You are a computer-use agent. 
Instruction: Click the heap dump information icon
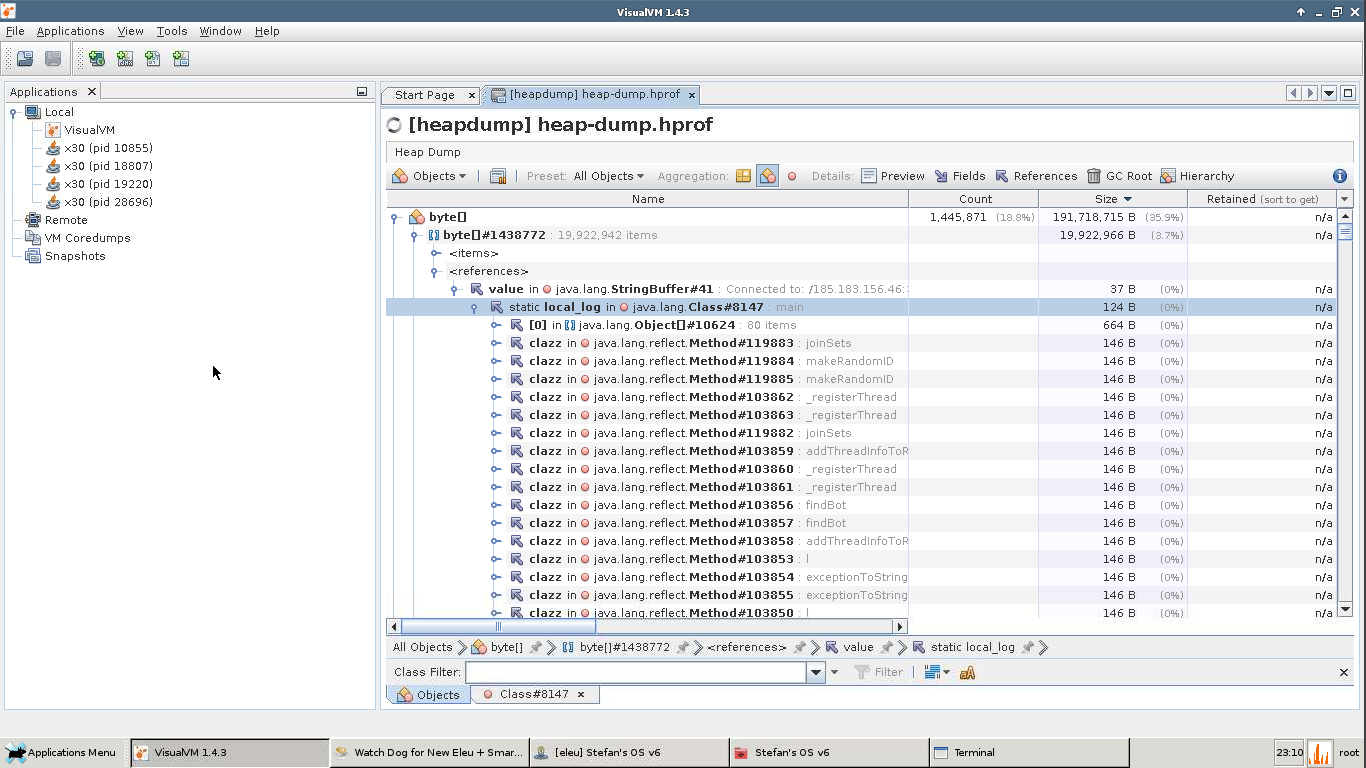coord(1340,176)
